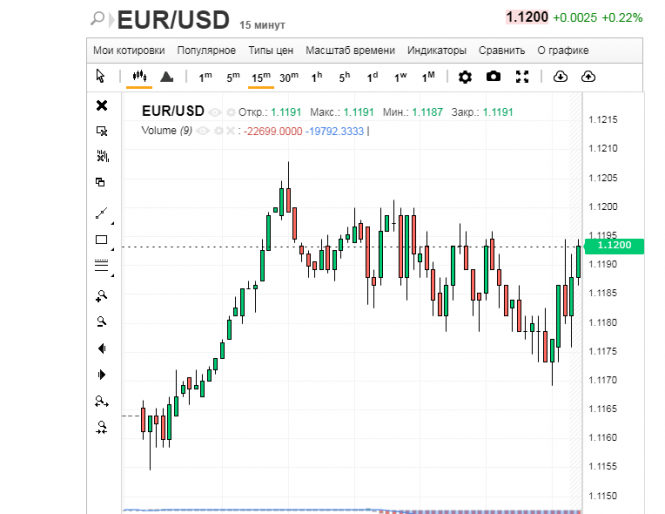Expand the trend line tool options
665x514 pixels.
pyautogui.click(x=113, y=222)
